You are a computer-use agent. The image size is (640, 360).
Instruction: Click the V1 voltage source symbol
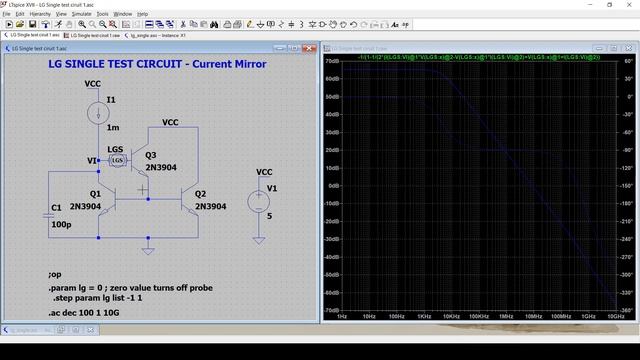(258, 202)
